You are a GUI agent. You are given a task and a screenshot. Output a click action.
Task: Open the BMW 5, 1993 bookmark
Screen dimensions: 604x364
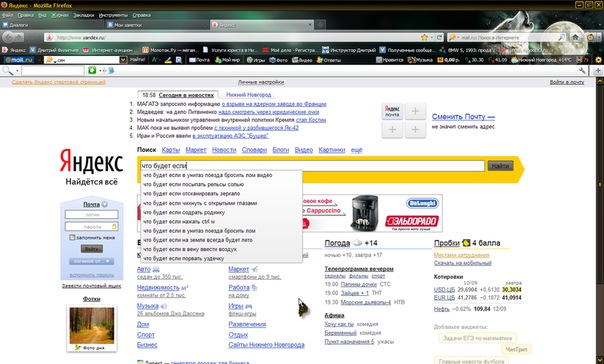[x=467, y=50]
